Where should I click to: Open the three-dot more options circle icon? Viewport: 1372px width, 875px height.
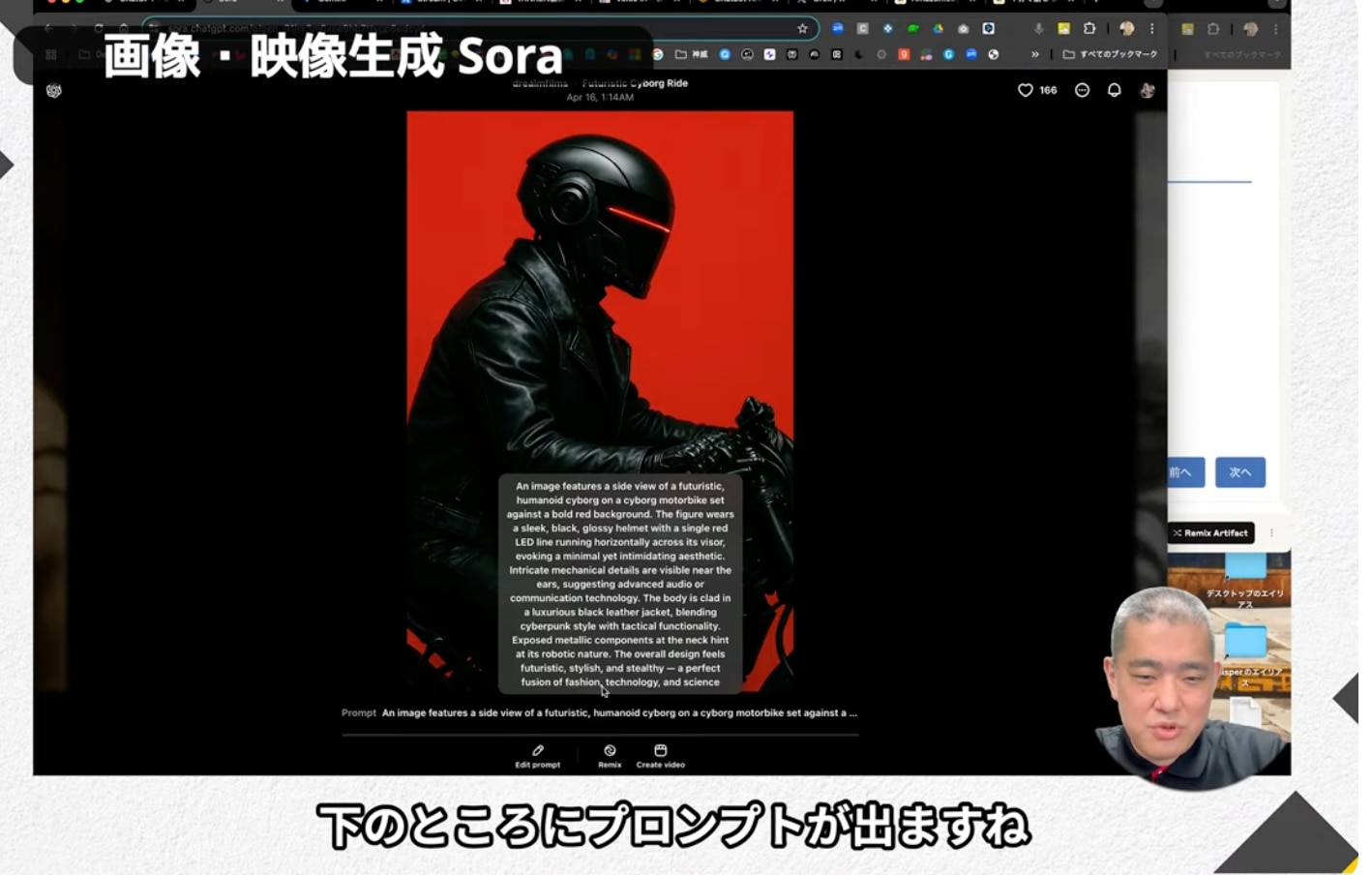click(1082, 90)
